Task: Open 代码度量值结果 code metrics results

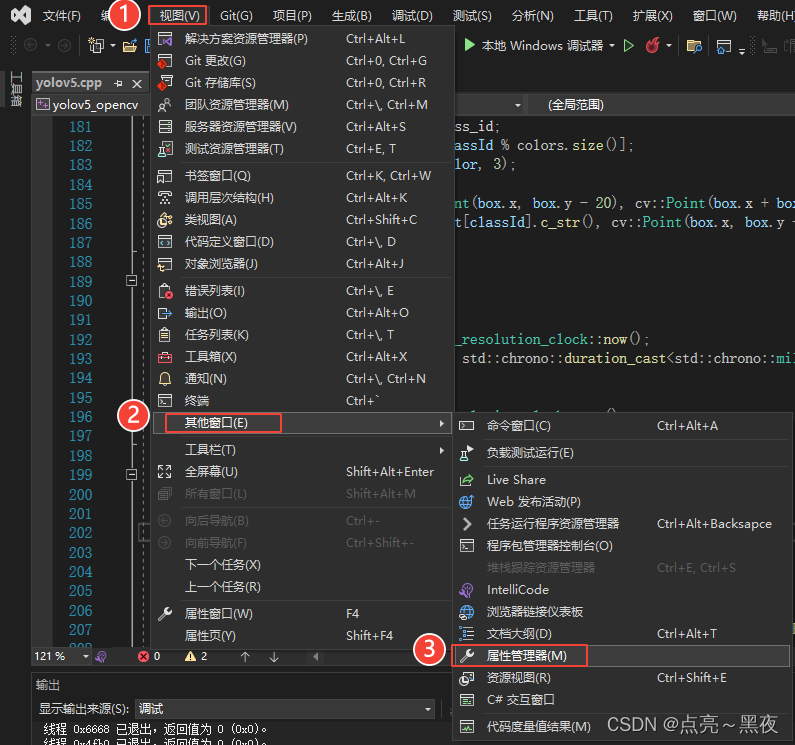Action: pyautogui.click(x=622, y=727)
